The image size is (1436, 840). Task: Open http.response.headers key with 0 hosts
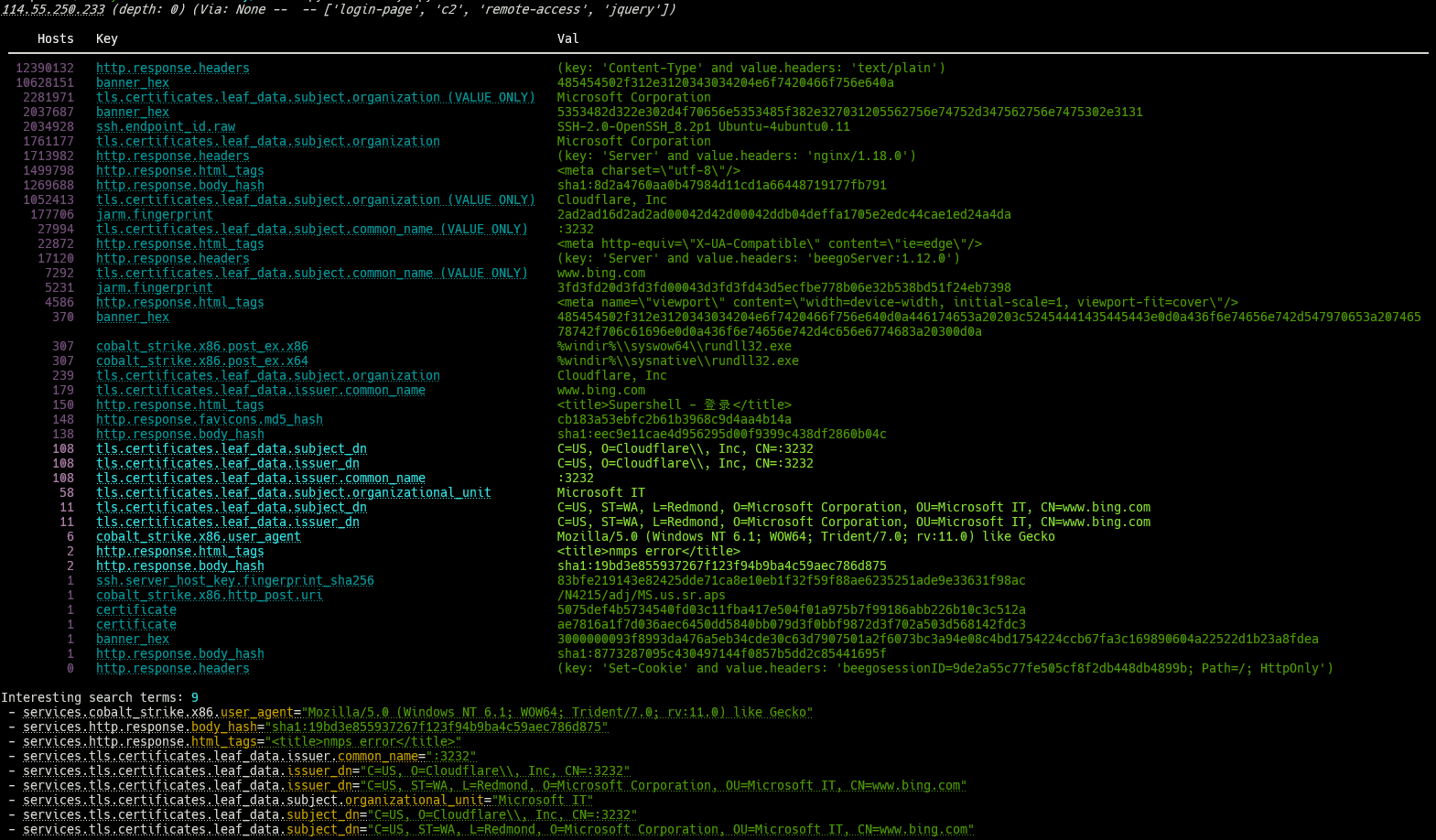click(x=172, y=669)
